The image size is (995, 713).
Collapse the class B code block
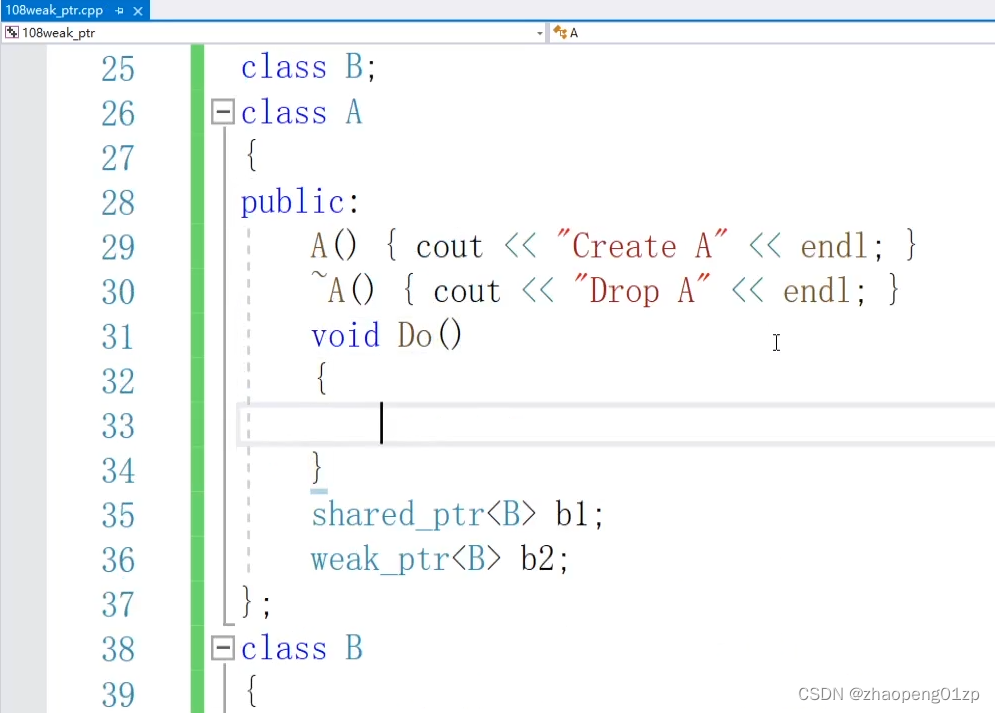(x=223, y=648)
